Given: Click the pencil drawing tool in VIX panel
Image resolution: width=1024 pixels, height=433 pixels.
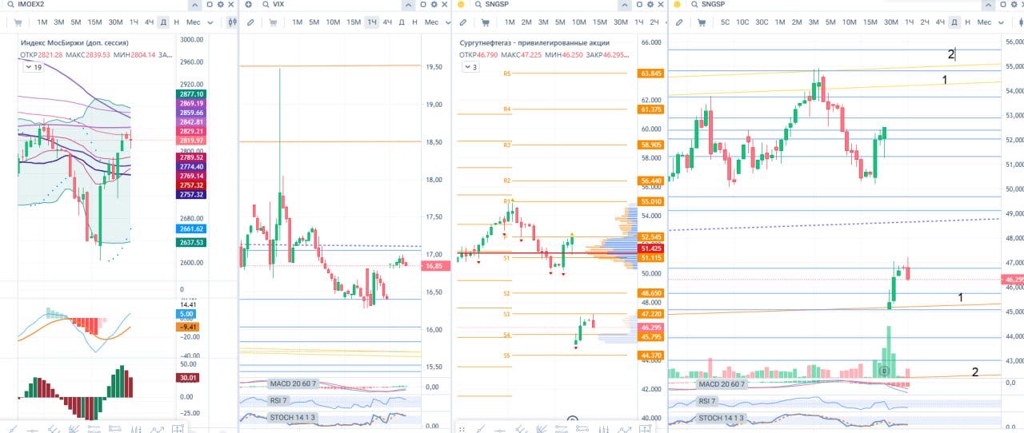Looking at the screenshot, I should pos(250,21).
